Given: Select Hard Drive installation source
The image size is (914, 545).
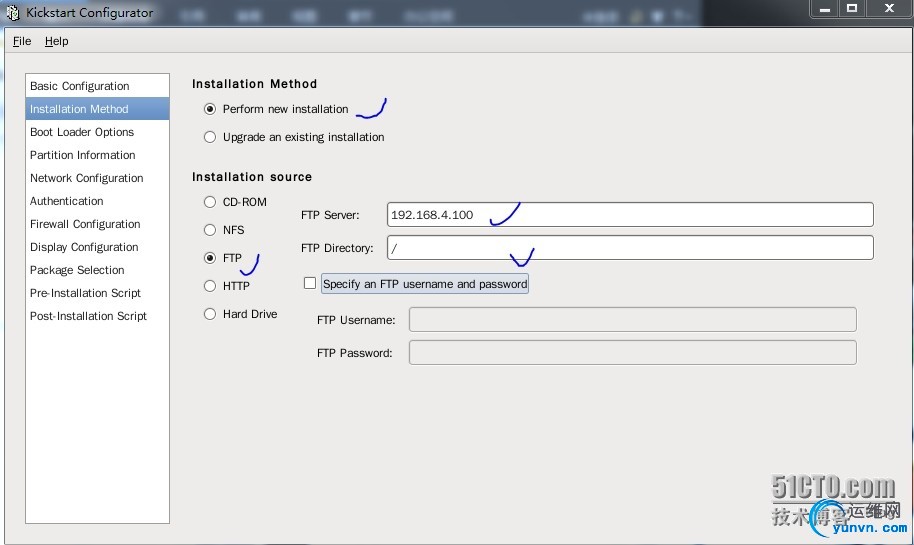Looking at the screenshot, I should [210, 314].
